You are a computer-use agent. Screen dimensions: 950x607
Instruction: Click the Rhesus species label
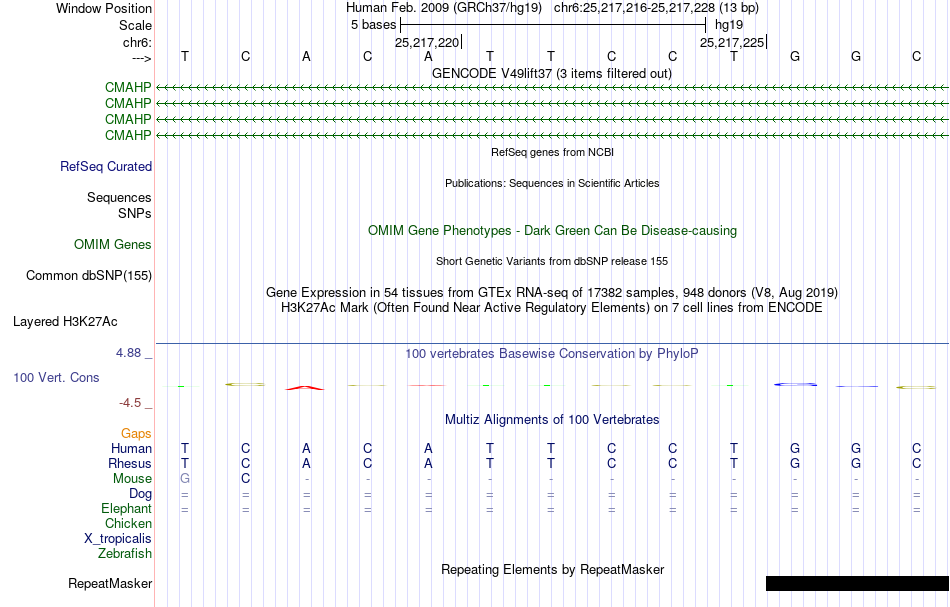coord(130,463)
